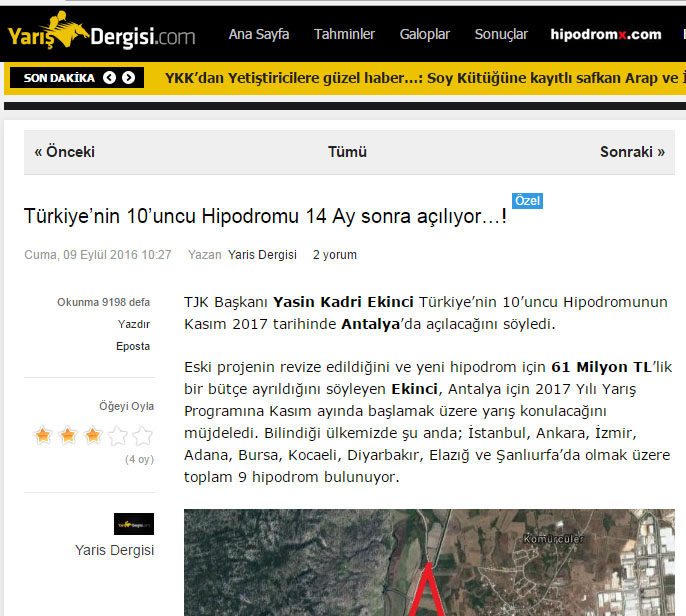
Task: Go to the « Önceki article
Action: point(65,152)
